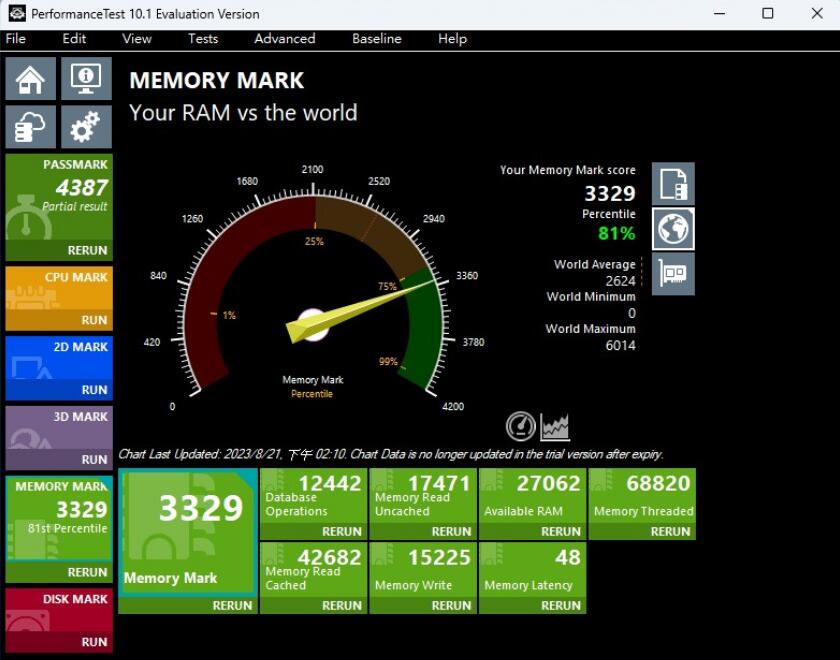Click the green 81% percentile value
Image resolution: width=840 pixels, height=660 pixels.
pyautogui.click(x=617, y=233)
